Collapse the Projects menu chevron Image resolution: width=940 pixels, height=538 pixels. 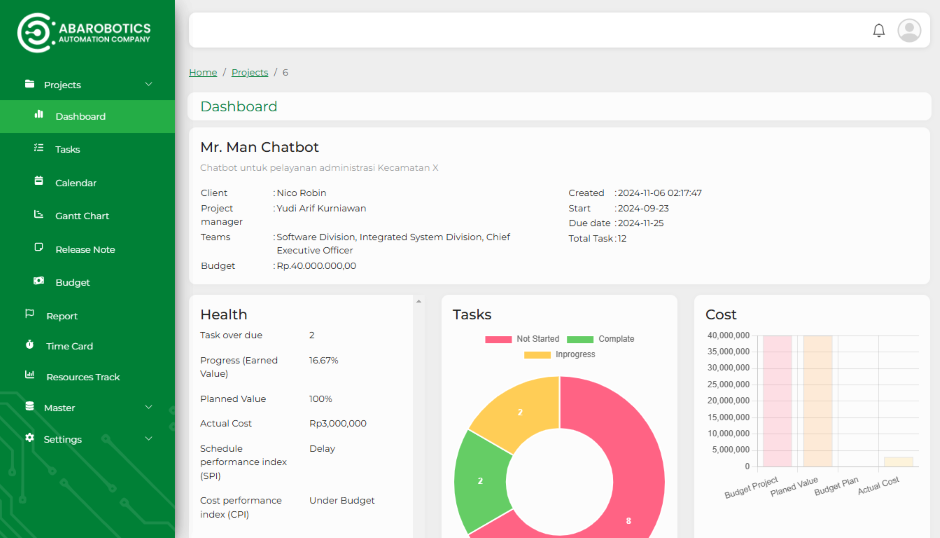(x=149, y=85)
